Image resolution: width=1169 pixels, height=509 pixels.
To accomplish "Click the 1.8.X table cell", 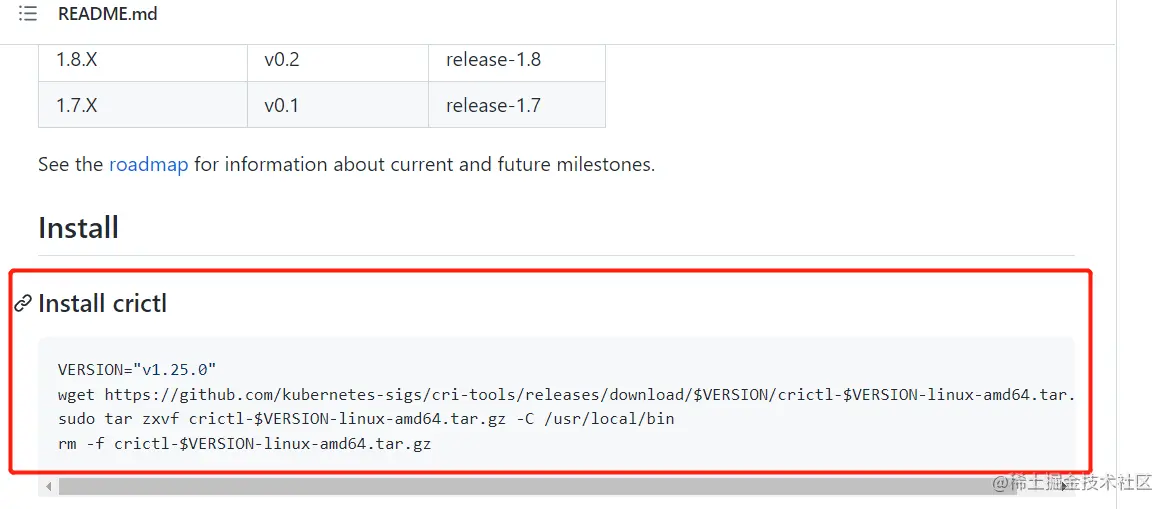I will point(143,60).
